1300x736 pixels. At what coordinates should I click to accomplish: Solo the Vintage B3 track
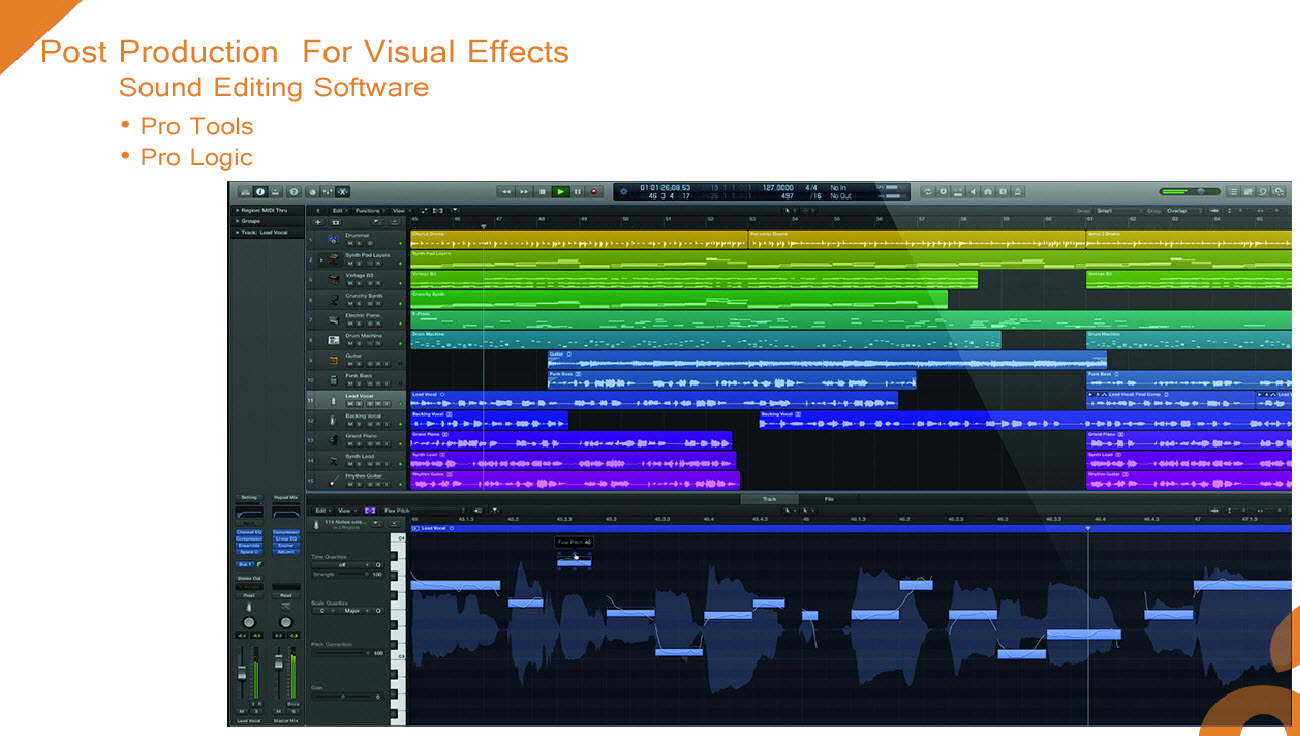pyautogui.click(x=359, y=283)
